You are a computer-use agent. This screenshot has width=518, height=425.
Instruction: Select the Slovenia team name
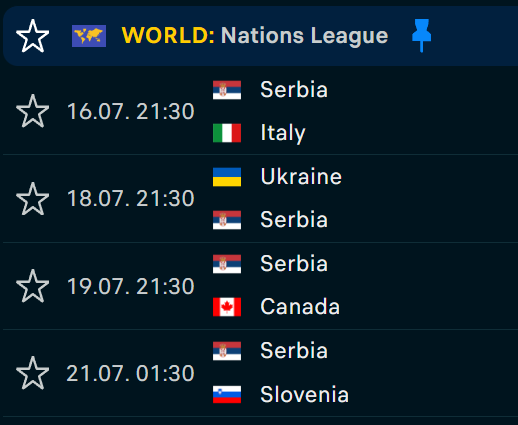pos(304,394)
